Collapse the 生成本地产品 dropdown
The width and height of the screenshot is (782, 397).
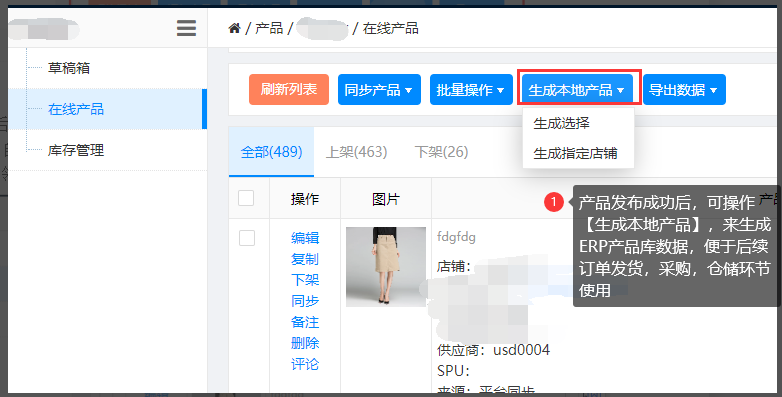coord(578,89)
